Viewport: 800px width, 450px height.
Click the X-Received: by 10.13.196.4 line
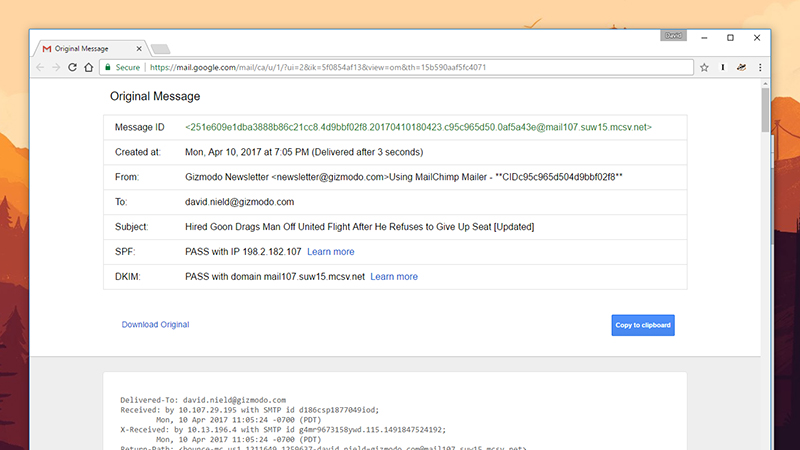[x=283, y=430]
